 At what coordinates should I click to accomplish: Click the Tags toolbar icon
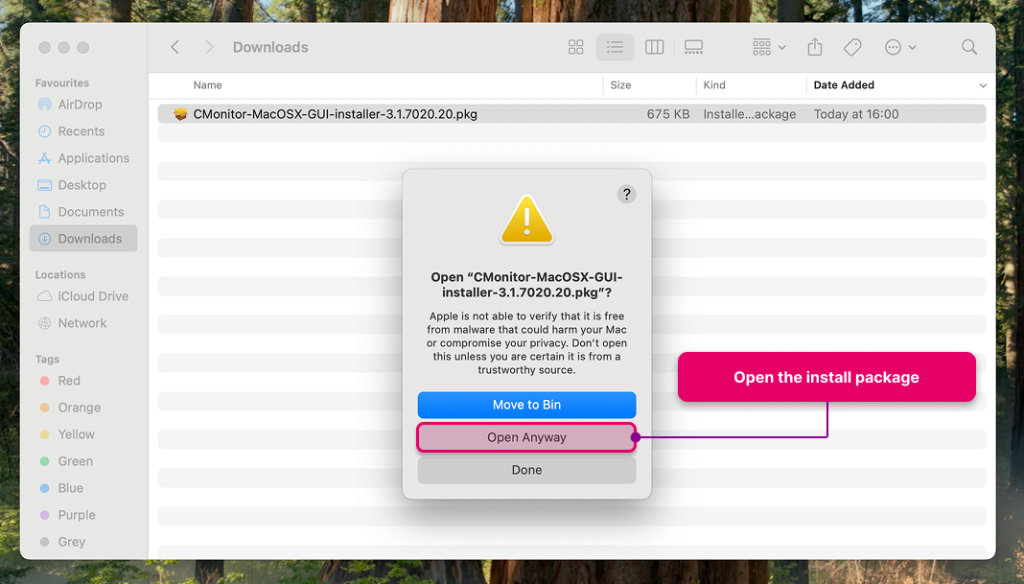(852, 47)
